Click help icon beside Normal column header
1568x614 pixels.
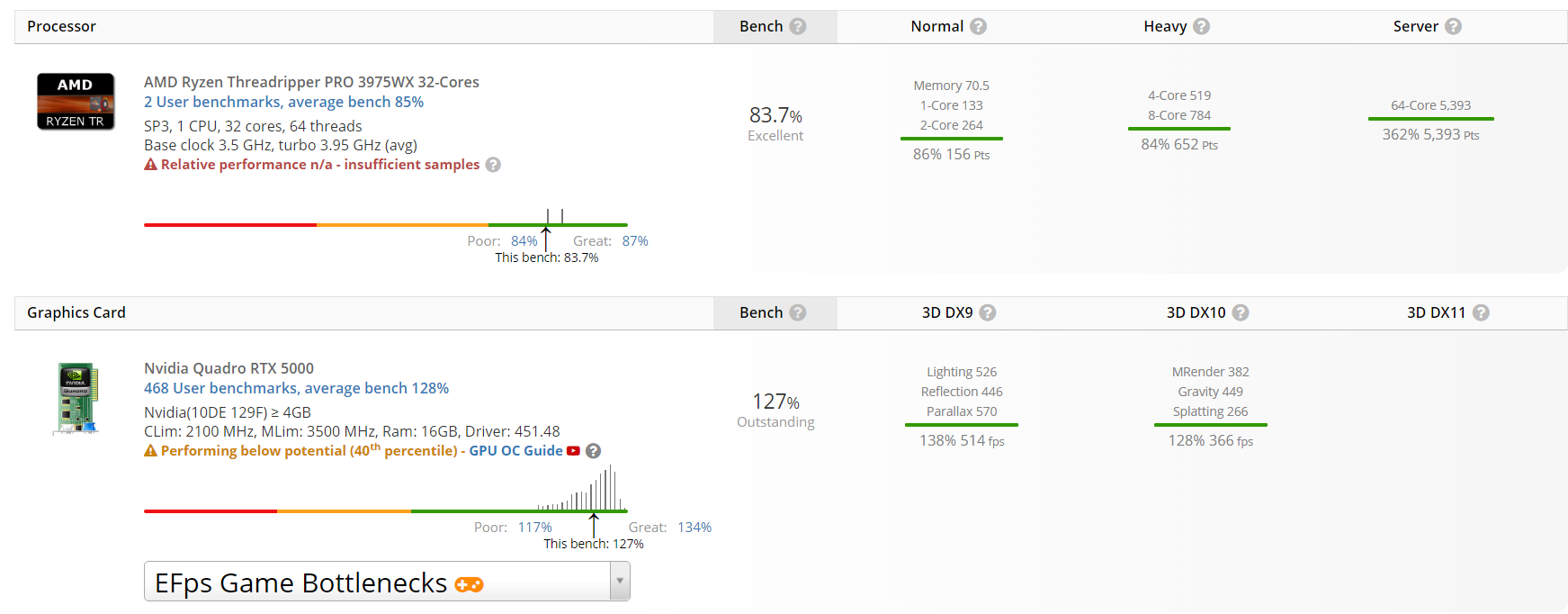979,27
